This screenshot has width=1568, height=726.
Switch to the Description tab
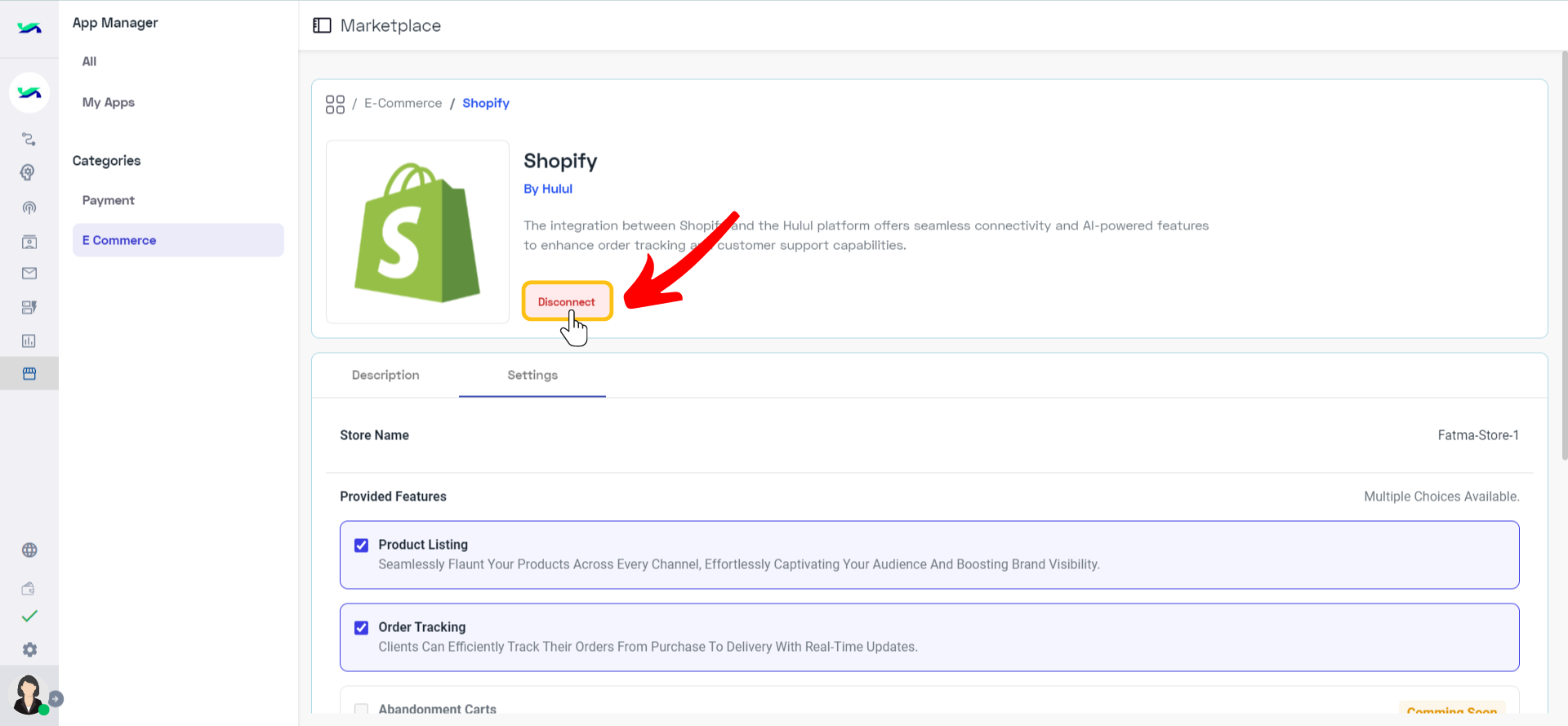(385, 375)
